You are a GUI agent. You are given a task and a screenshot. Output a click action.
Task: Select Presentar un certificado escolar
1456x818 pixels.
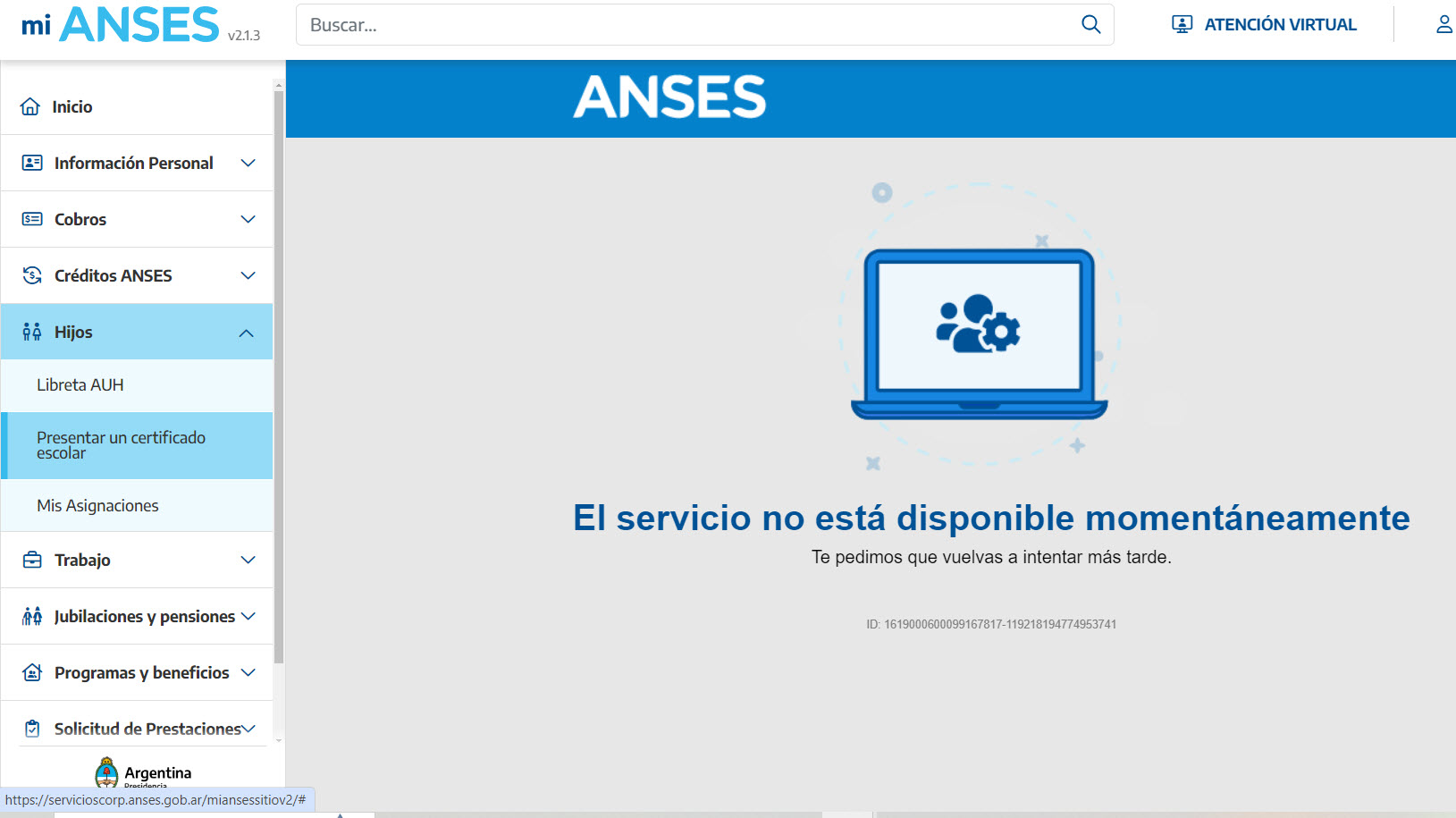pos(137,445)
